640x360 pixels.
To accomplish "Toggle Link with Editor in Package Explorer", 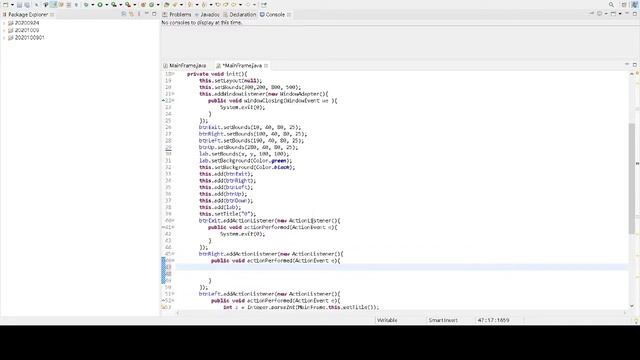I will click(131, 14).
